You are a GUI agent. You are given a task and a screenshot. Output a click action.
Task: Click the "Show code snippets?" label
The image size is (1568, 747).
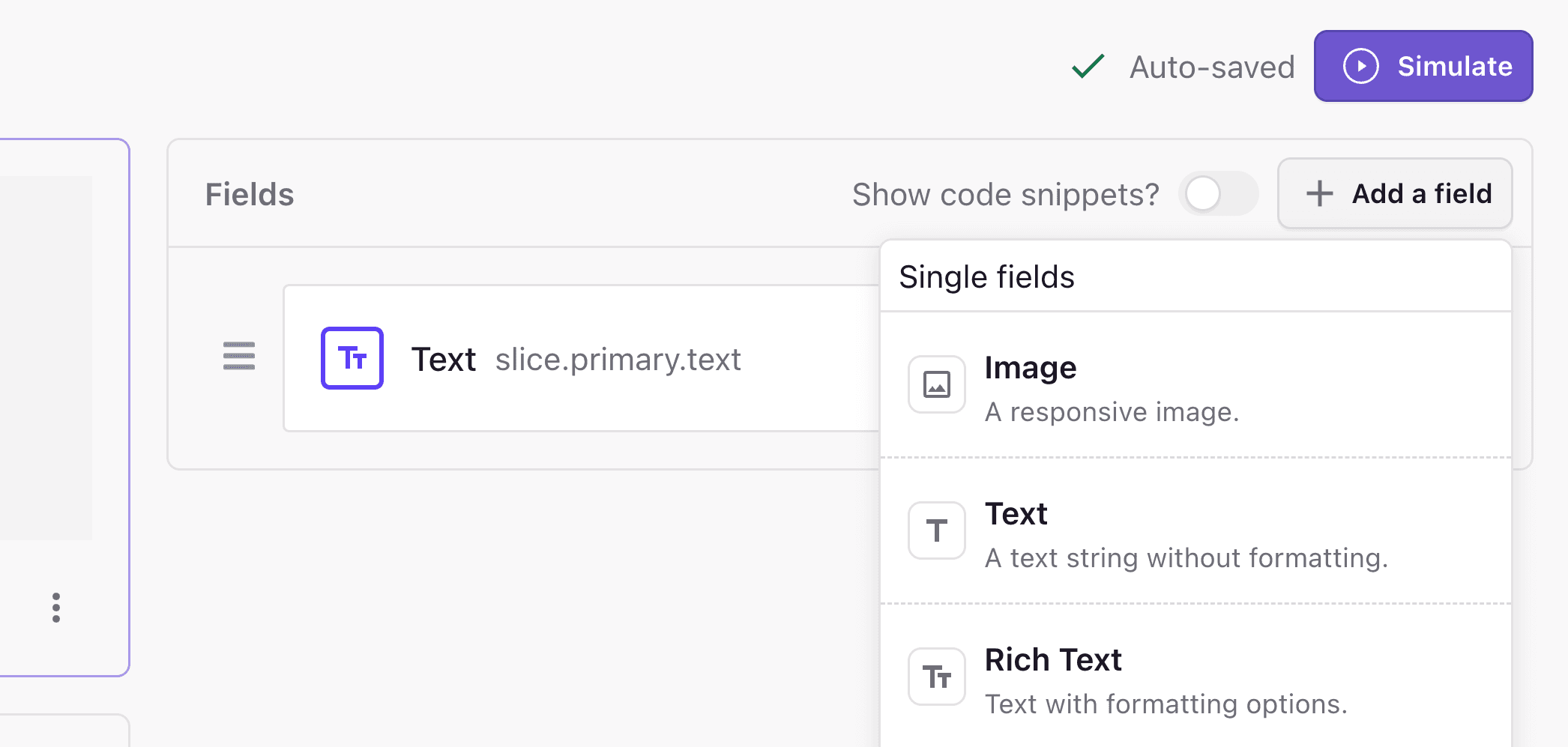[1005, 195]
